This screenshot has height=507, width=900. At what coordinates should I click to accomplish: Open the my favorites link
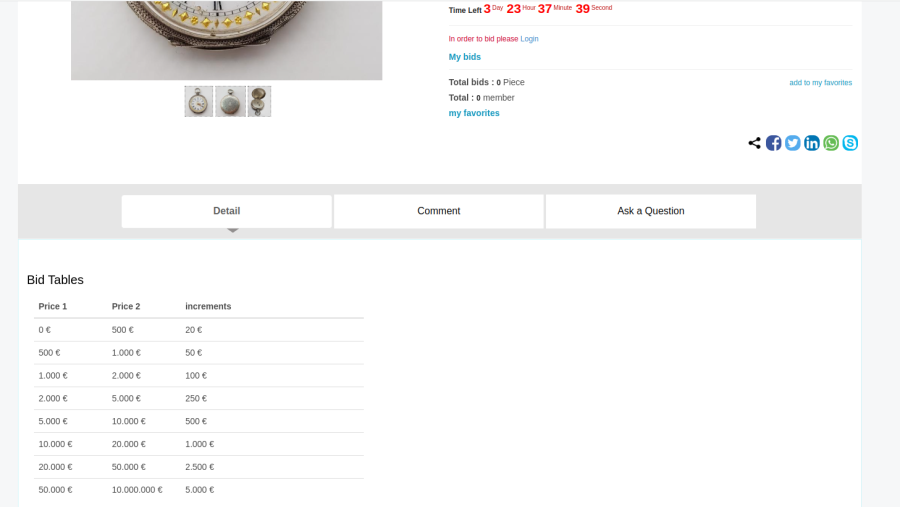pyautogui.click(x=473, y=113)
